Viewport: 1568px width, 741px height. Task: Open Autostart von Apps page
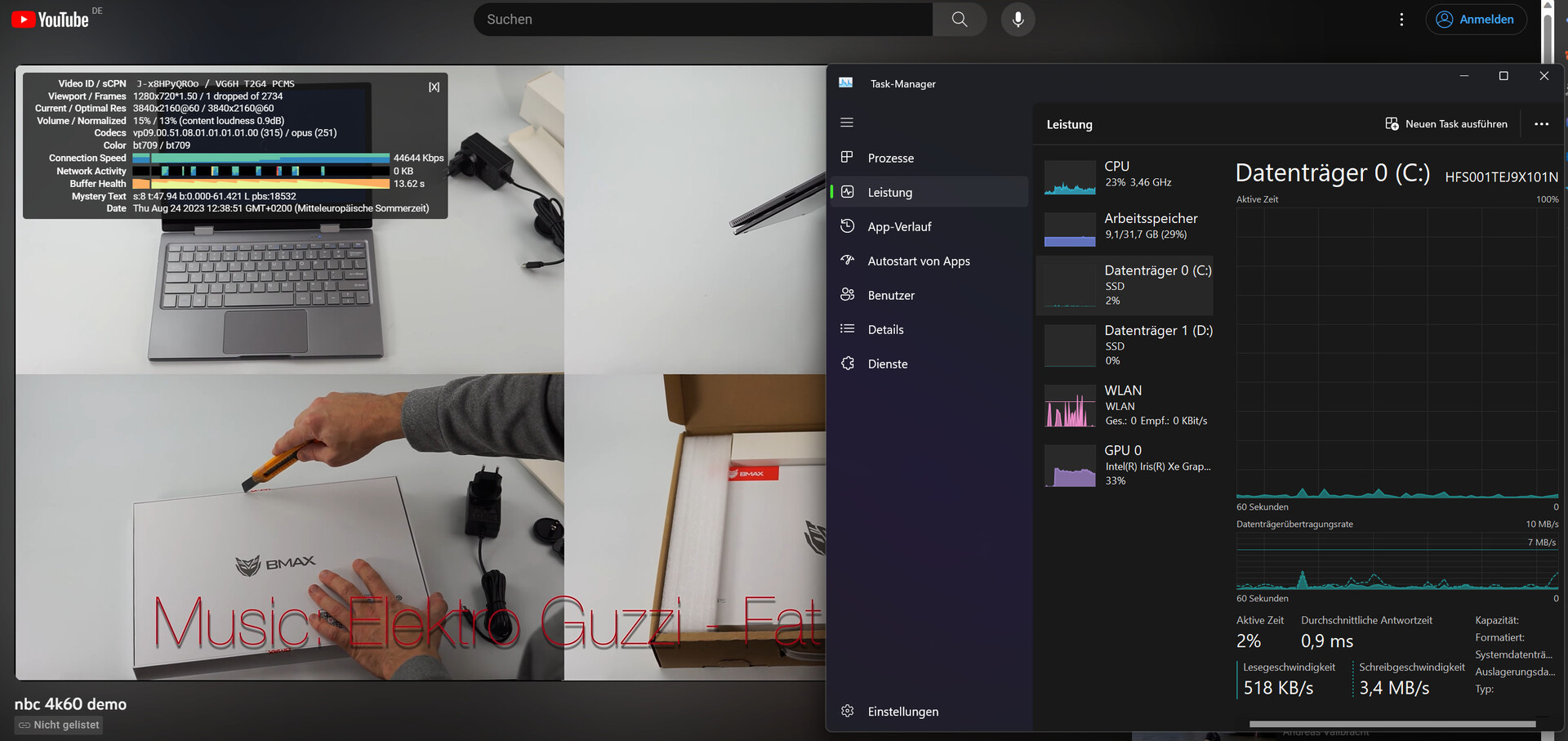tap(929, 261)
